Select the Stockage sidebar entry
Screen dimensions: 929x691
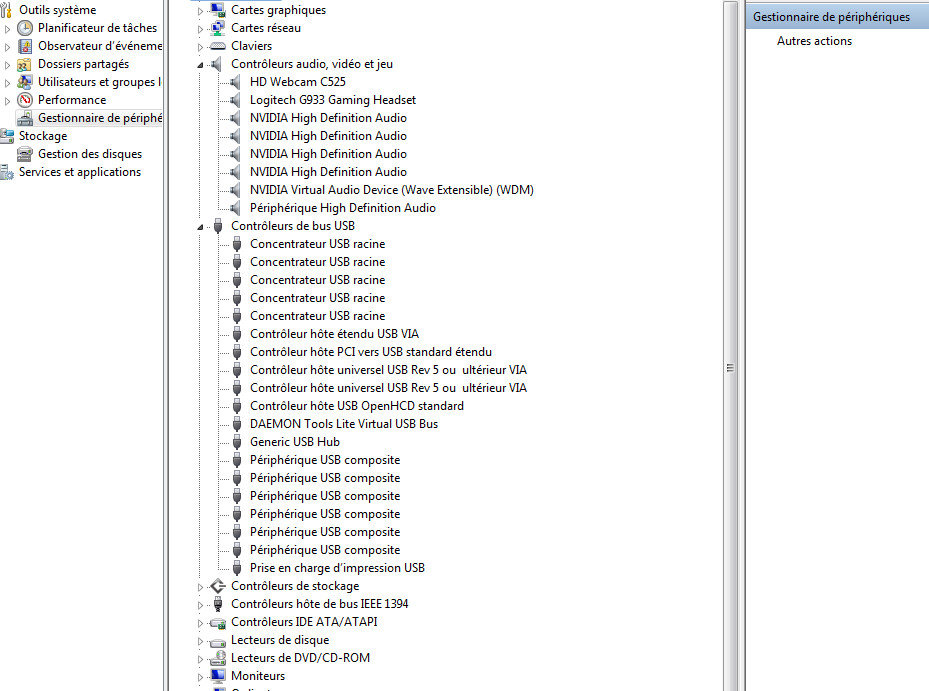pos(43,136)
